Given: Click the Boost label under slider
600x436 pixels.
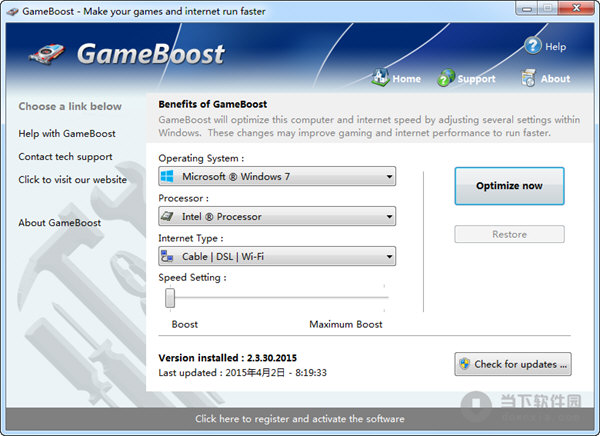Looking at the screenshot, I should 185,324.
